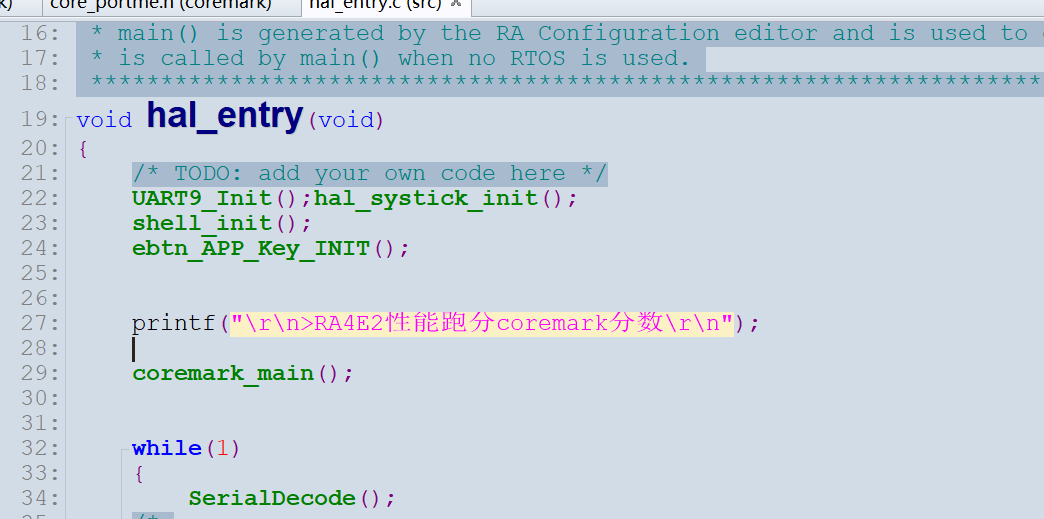Switch to the core_portme.h (coremark) tab
The image size is (1044, 519).
tap(160, 5)
